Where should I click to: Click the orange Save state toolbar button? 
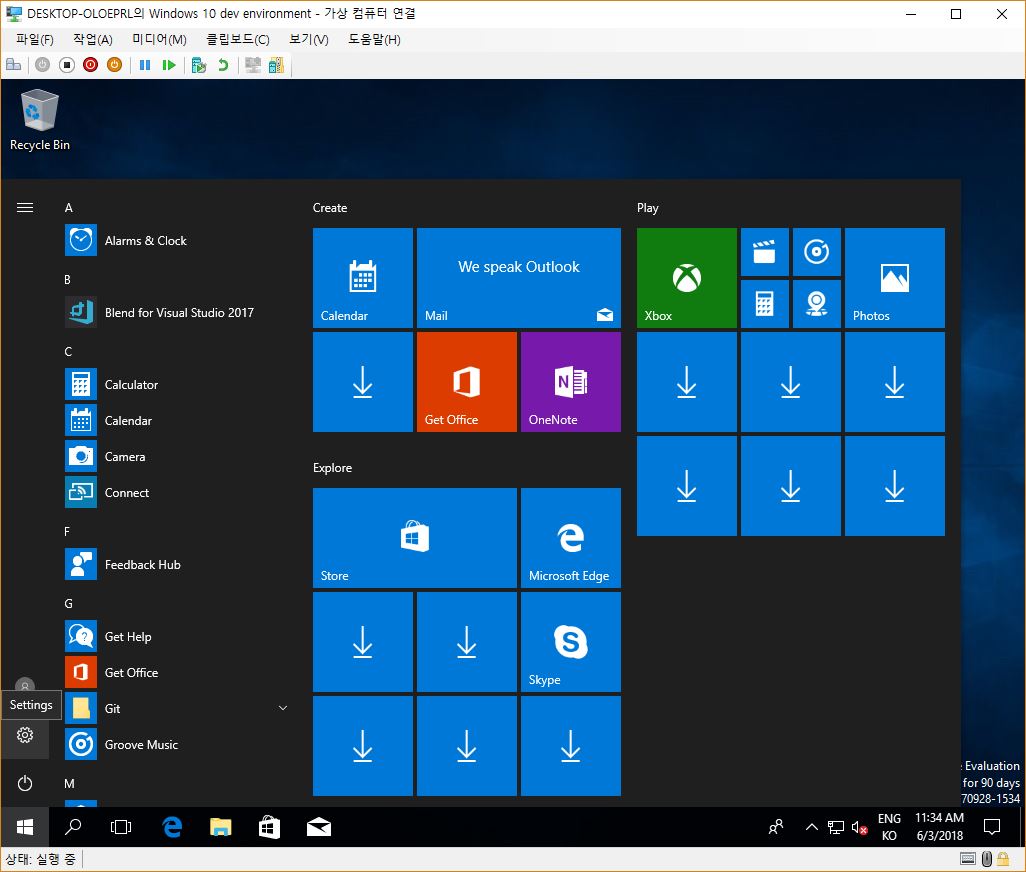click(x=115, y=65)
